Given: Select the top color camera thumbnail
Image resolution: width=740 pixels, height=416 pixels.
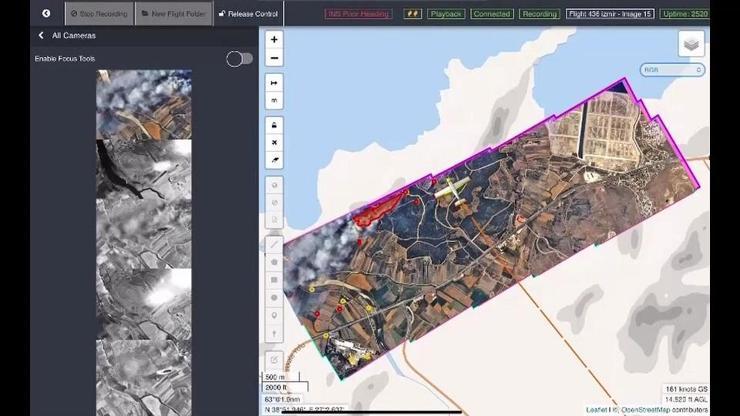Looking at the screenshot, I should click(x=143, y=104).
